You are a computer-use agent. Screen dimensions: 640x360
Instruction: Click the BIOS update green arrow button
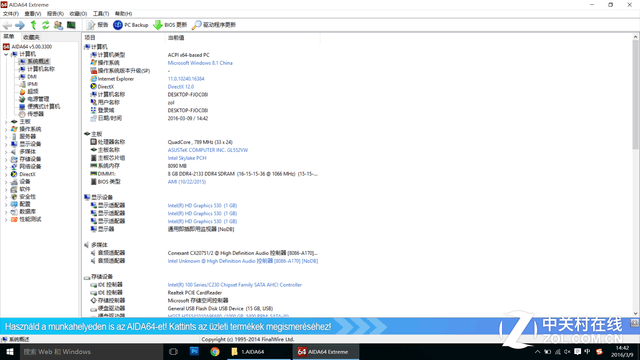[x=170, y=25]
